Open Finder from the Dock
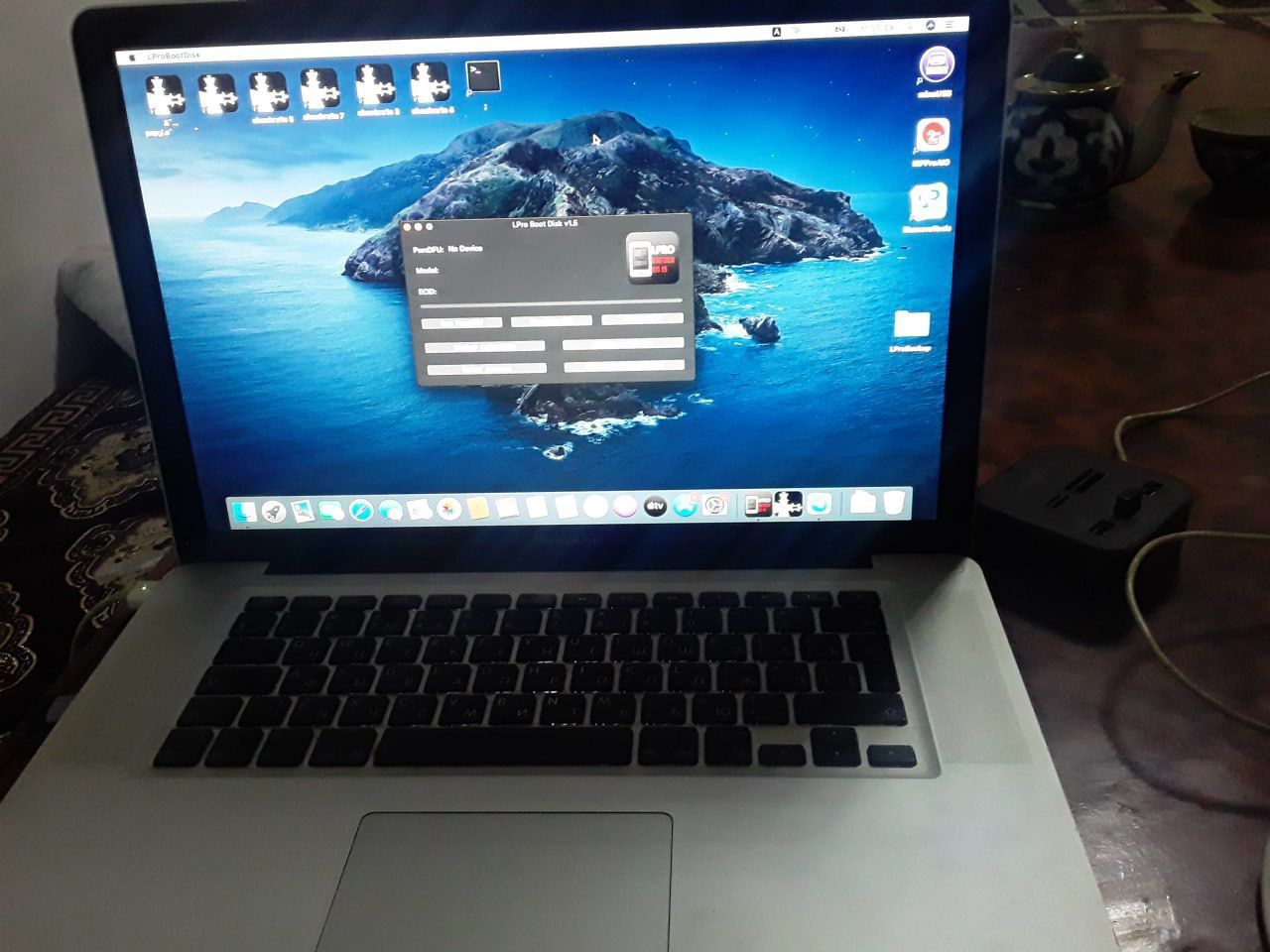 pyautogui.click(x=243, y=511)
